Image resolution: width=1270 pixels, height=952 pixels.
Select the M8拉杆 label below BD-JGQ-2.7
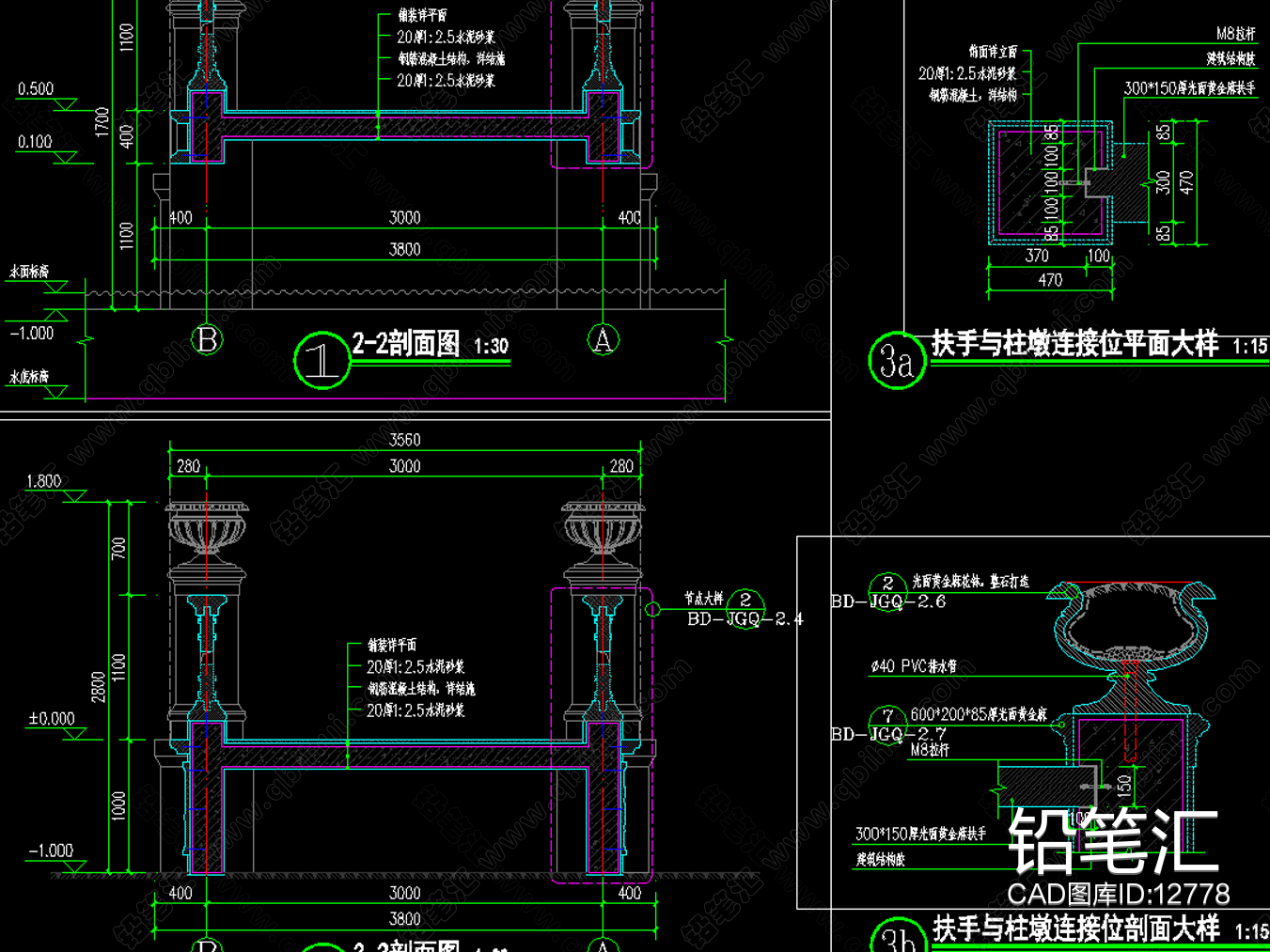point(930,750)
